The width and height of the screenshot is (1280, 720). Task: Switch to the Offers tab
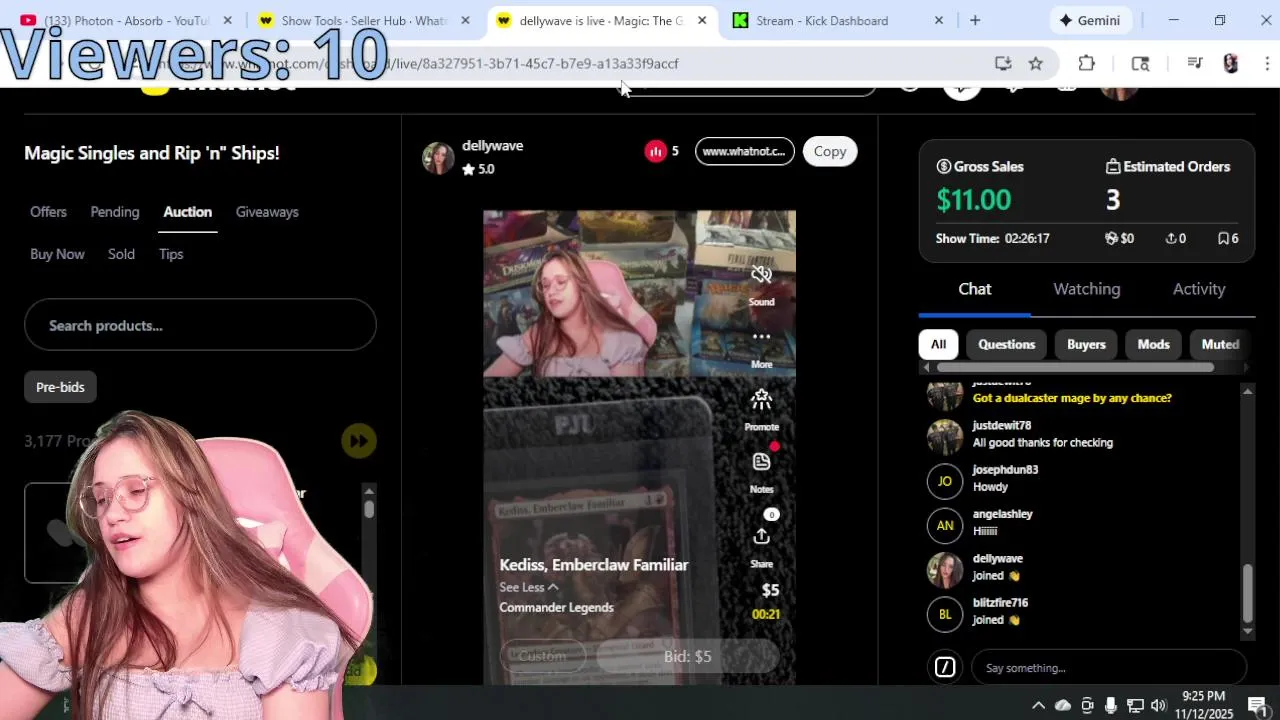click(48, 212)
